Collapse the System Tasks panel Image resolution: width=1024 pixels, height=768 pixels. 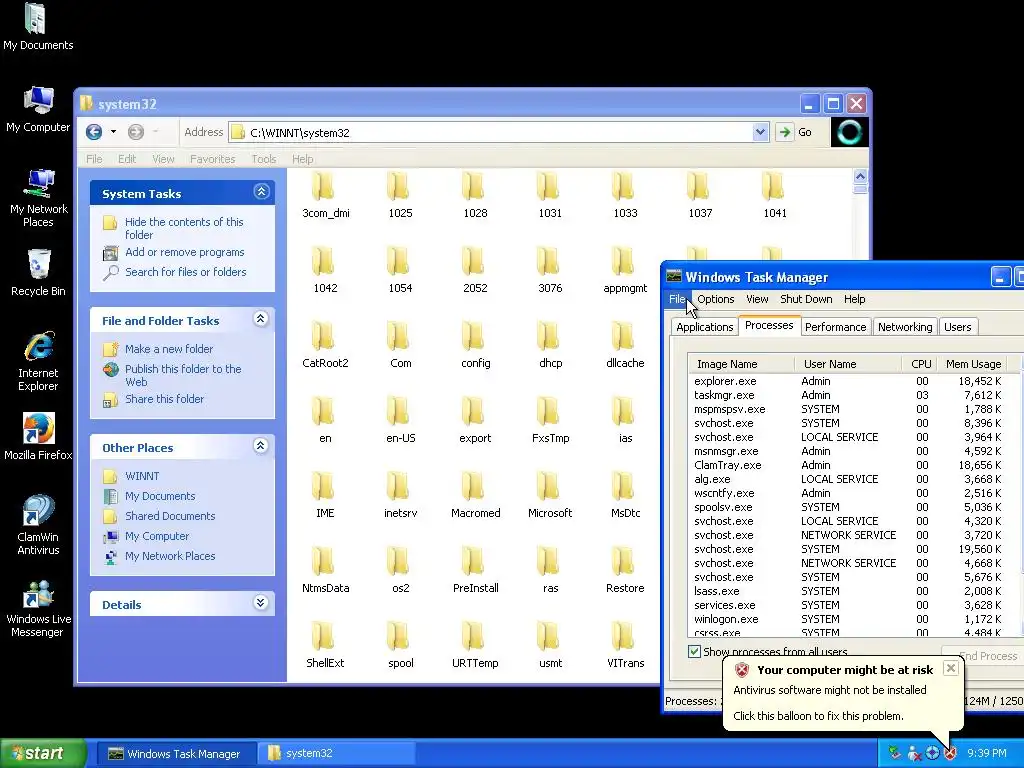click(x=261, y=192)
